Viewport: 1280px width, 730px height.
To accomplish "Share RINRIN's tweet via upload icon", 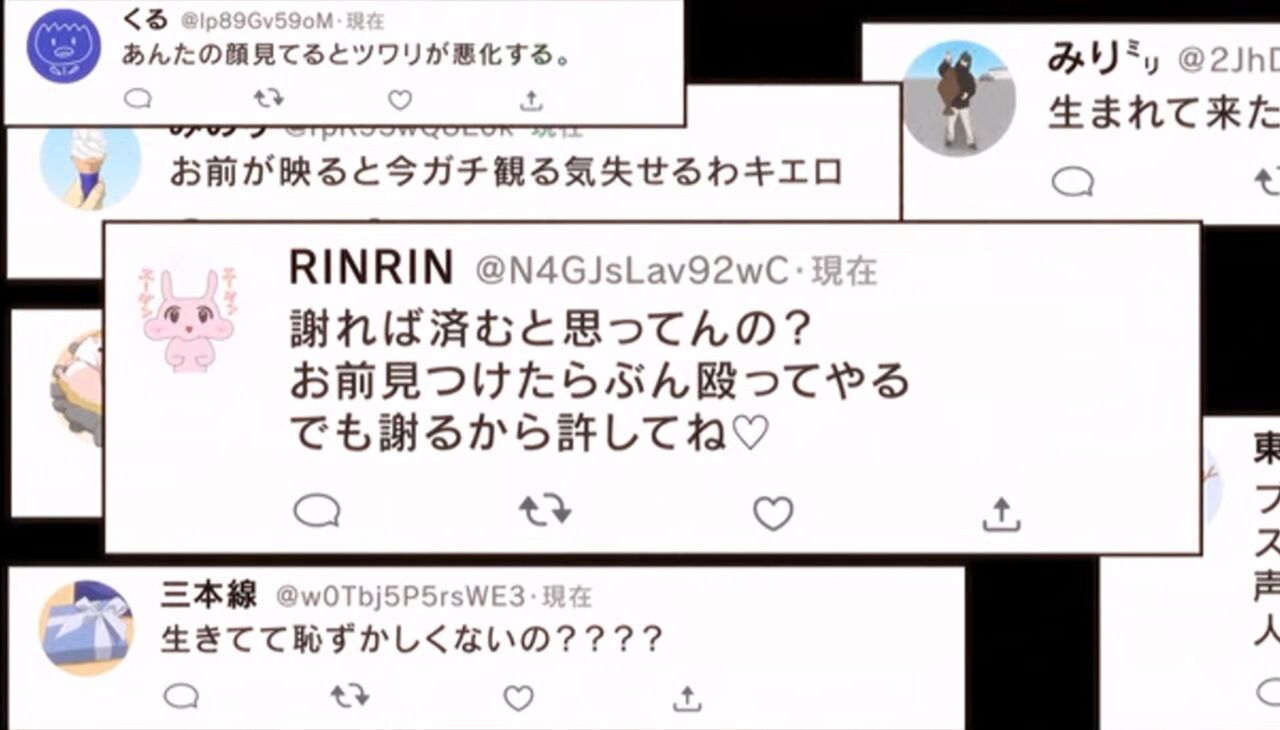I will [1001, 514].
